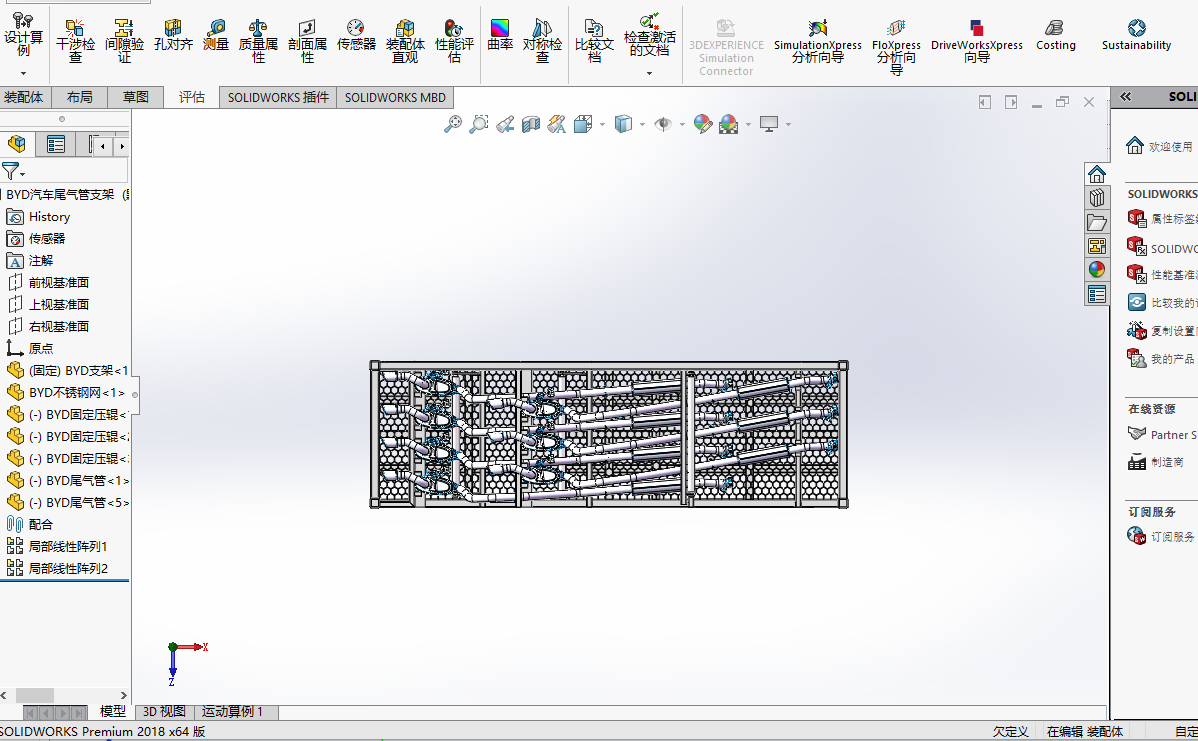Open the PropertyManager tab icon
Image resolution: width=1198 pixels, height=741 pixels.
click(56, 144)
